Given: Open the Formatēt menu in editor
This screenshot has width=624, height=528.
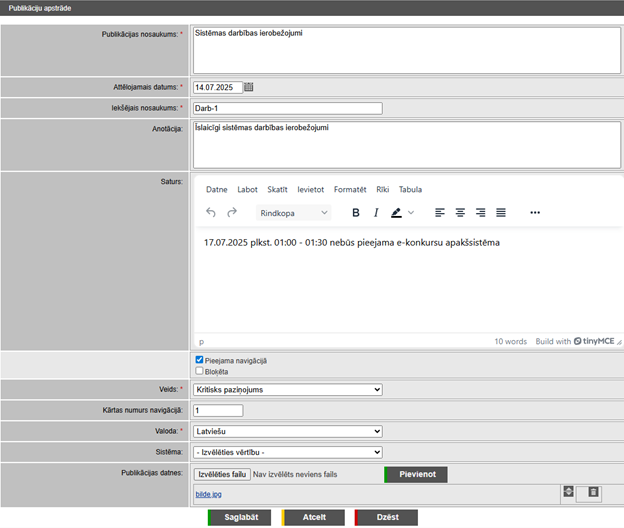Looking at the screenshot, I should 350,189.
